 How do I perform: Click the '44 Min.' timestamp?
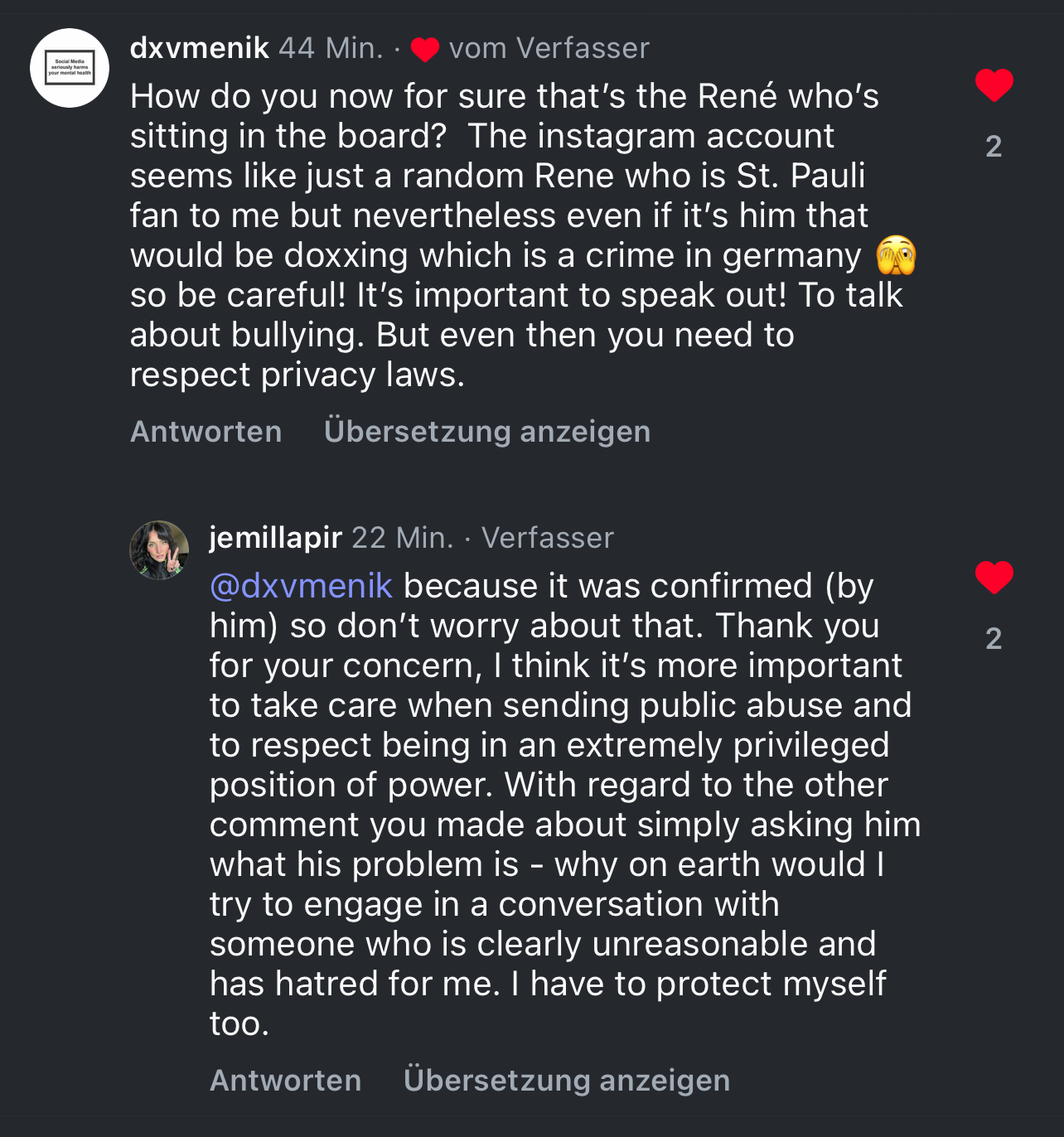(331, 48)
